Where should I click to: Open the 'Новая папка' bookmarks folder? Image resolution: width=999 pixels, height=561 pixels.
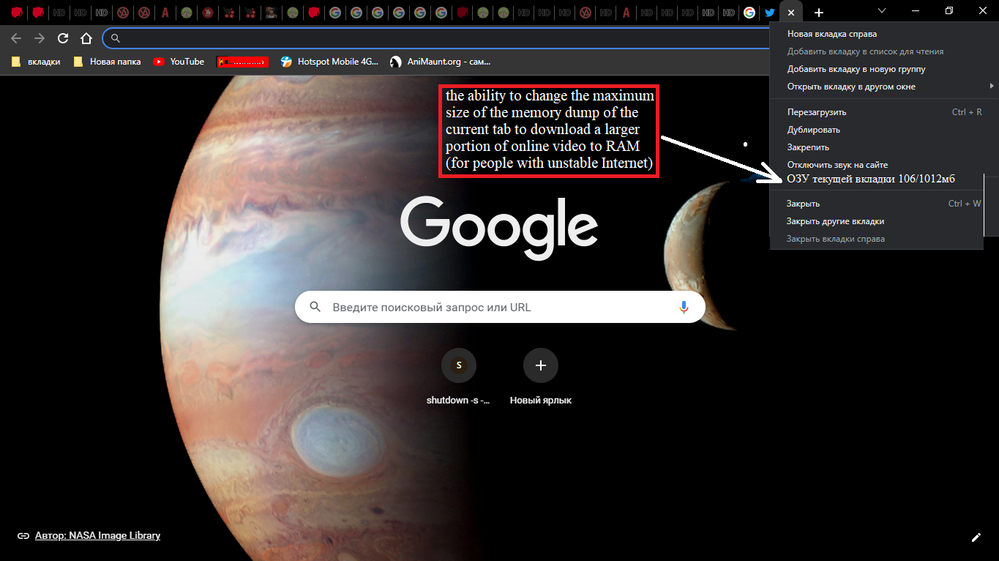tap(107, 62)
